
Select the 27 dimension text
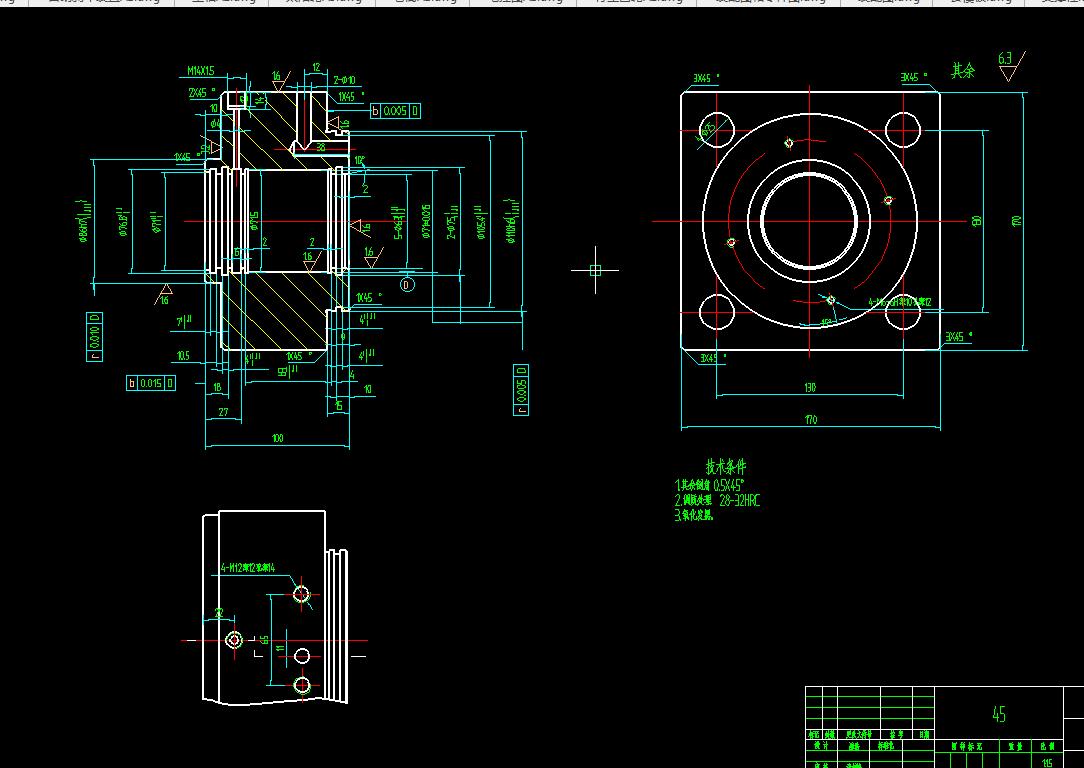(223, 412)
